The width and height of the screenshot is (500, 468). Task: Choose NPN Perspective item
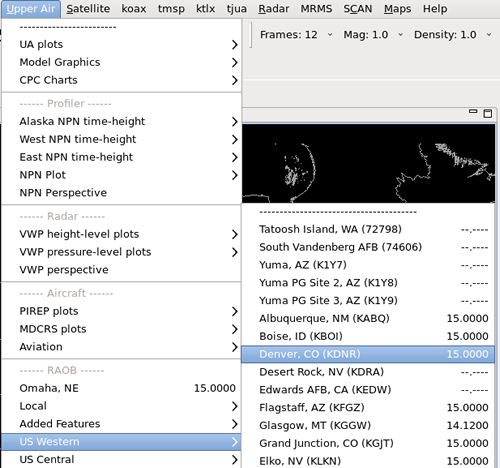click(x=121, y=193)
